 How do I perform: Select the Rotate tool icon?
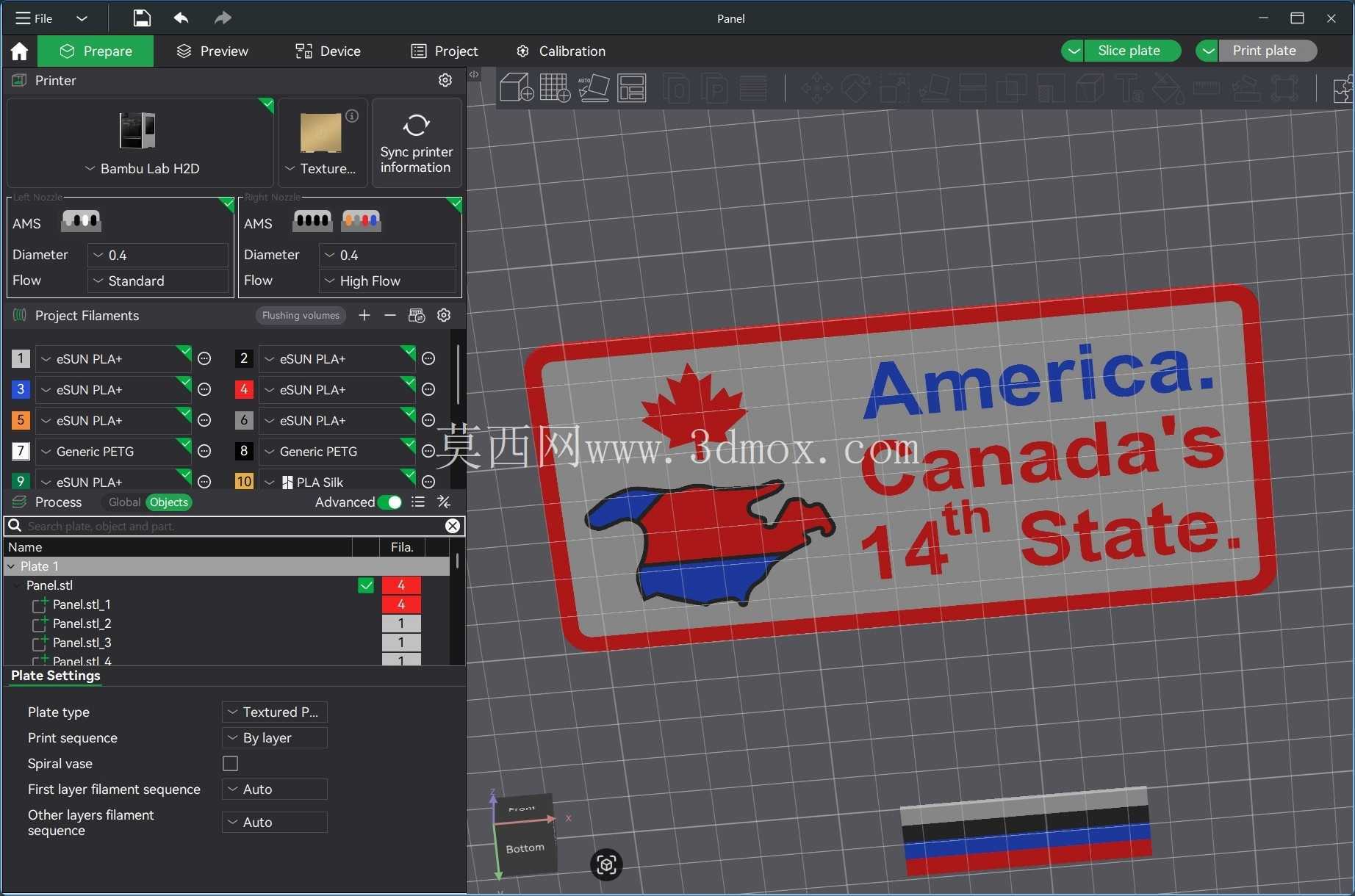[855, 88]
